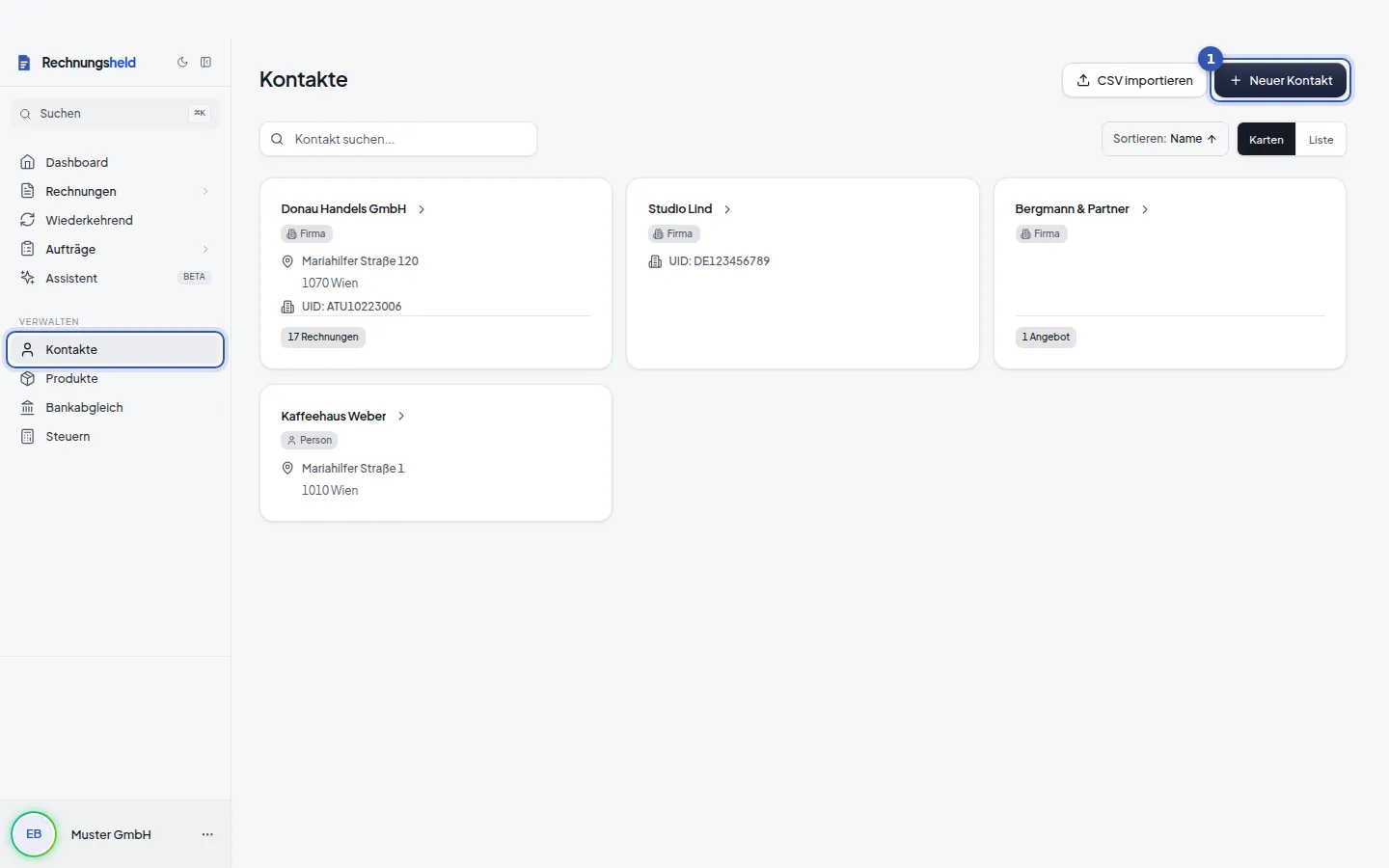Viewport: 1389px width, 868px height.
Task: Expand the Rechnungen submenu chevron
Action: [x=205, y=191]
